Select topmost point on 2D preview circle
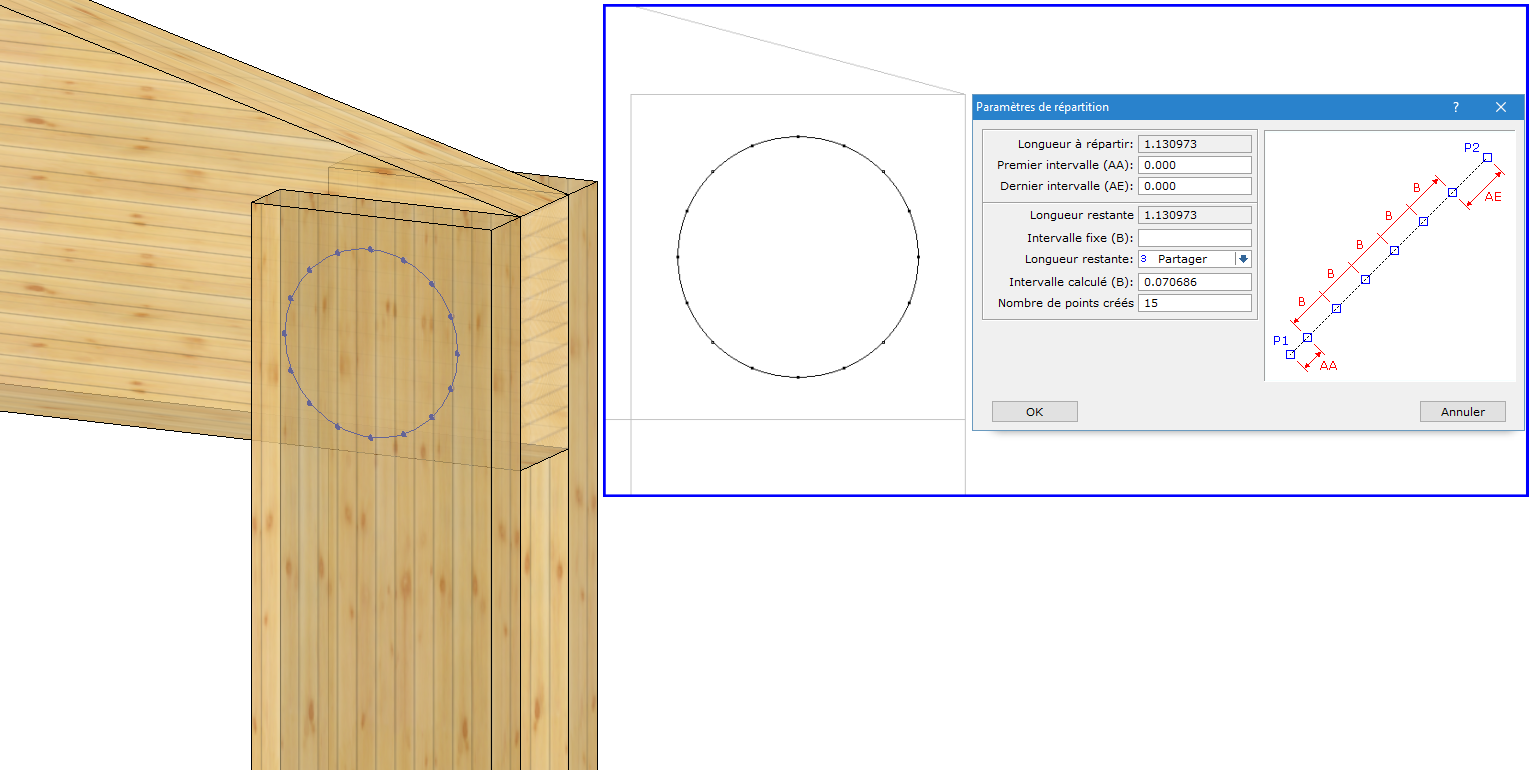 pyautogui.click(x=798, y=136)
